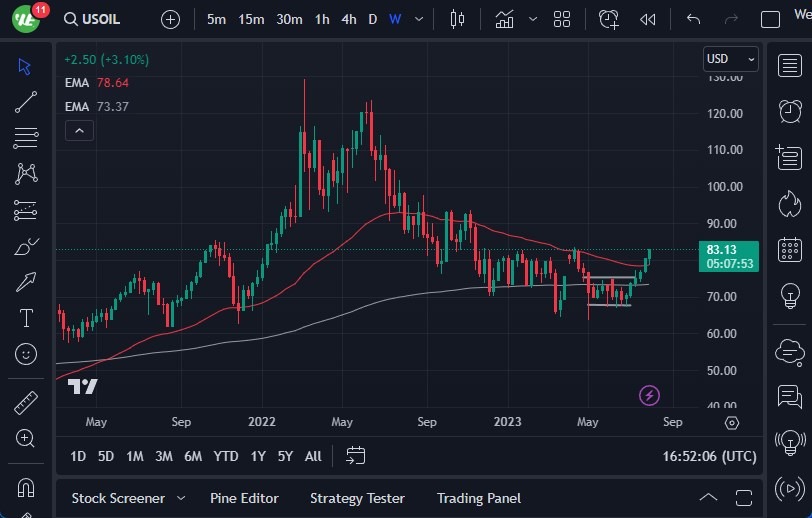
Task: Collapse the indicator legend chevron
Action: (79, 130)
